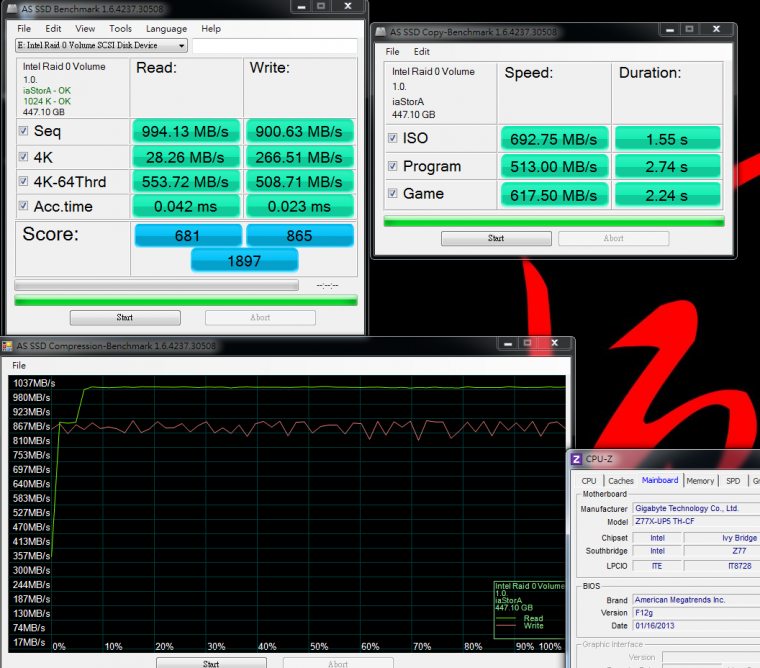
Task: Uncheck the Seq test checkbox
Action: [x=23, y=131]
